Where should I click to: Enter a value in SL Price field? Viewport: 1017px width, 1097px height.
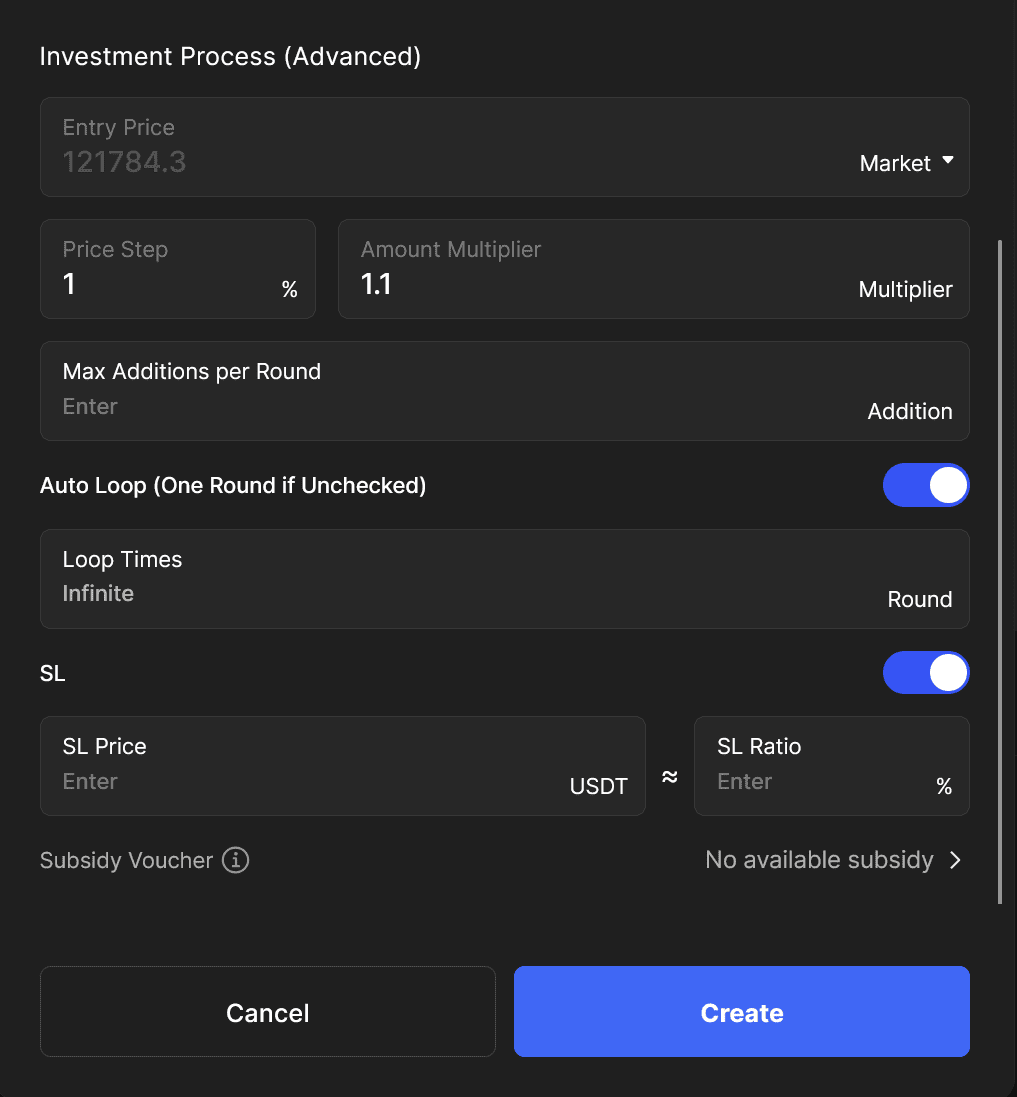coord(310,781)
